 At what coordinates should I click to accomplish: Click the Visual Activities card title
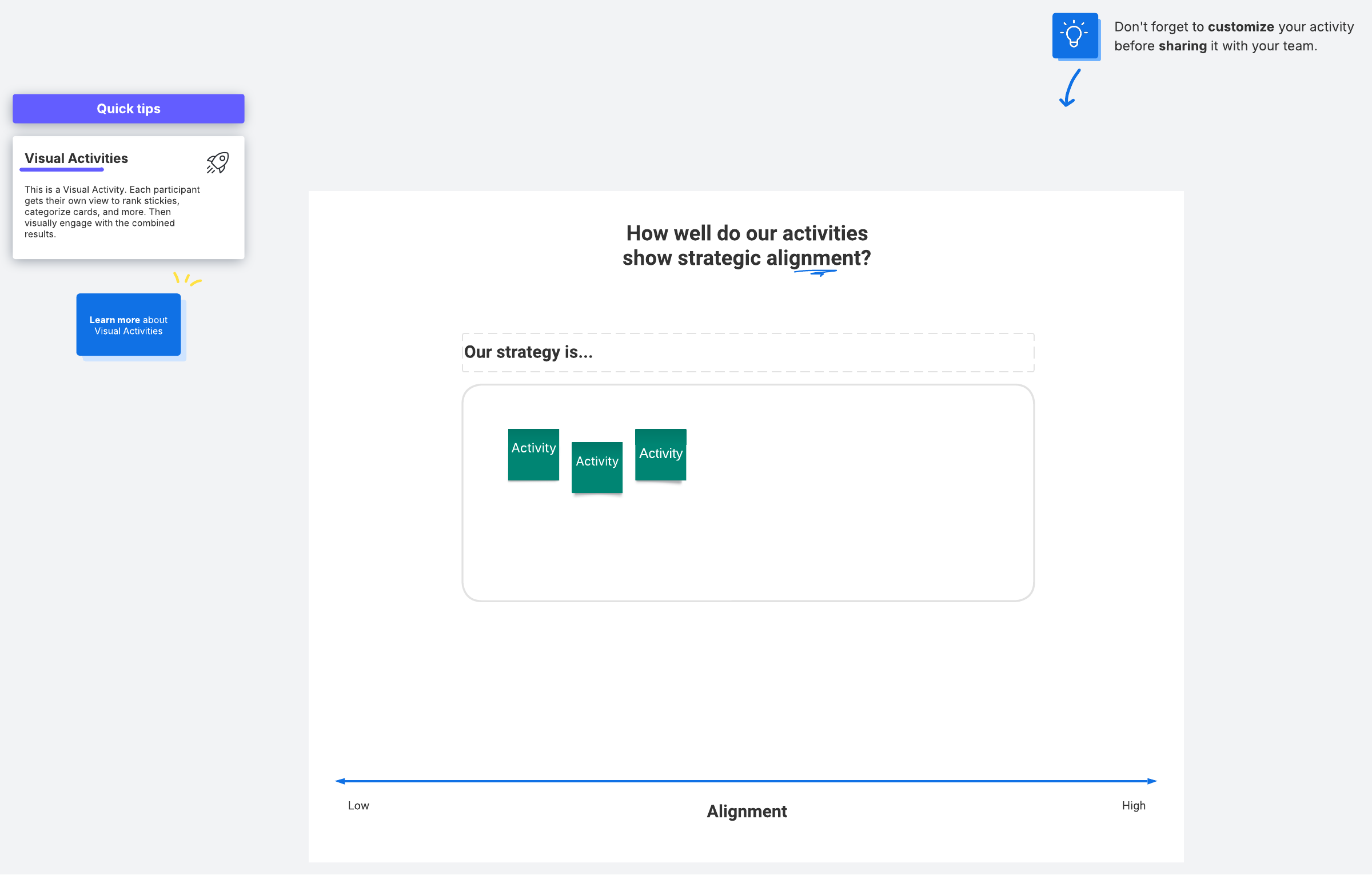76,158
